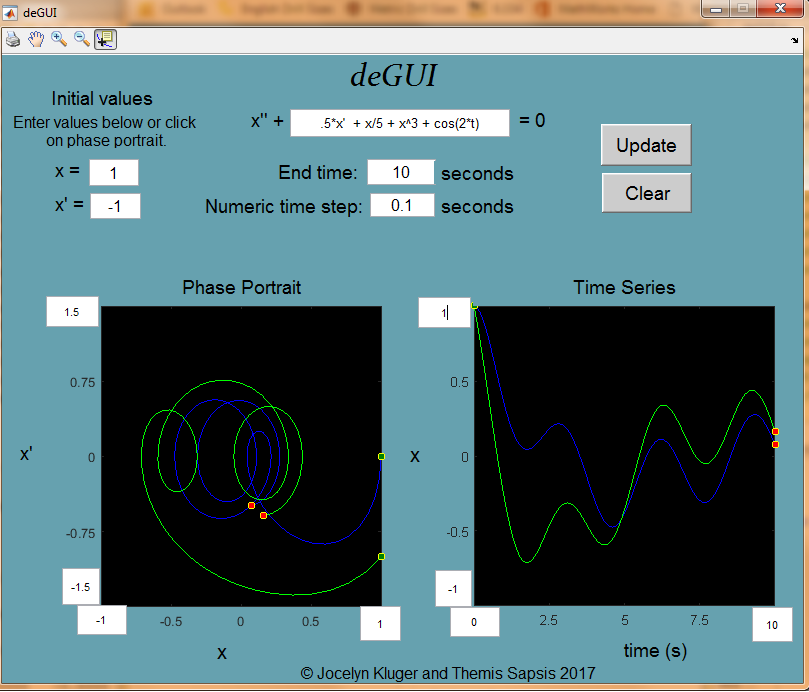Click the MATLAB logo in title bar
Screen dimensions: 809x692
click(11, 9)
